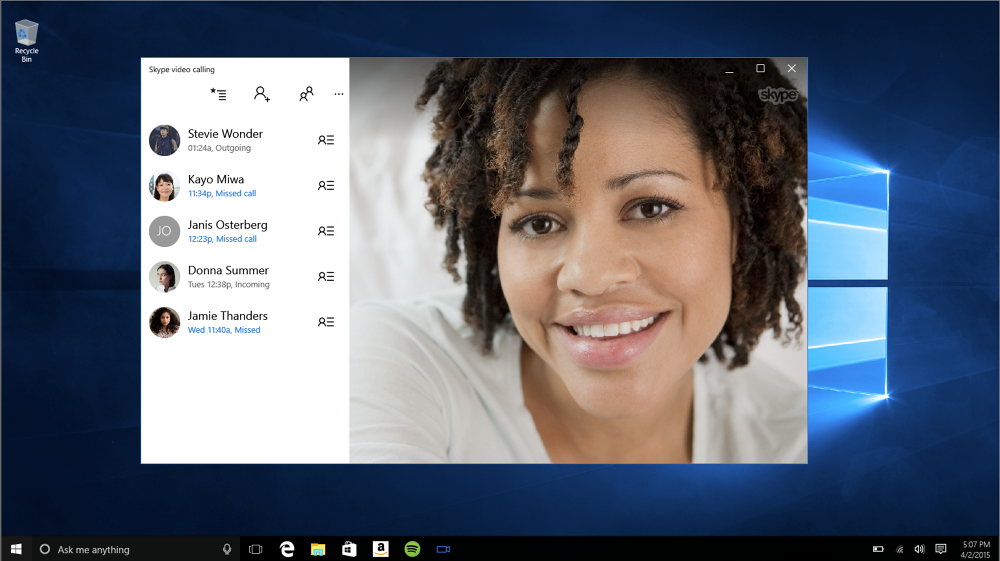Open the more options ellipsis menu
The height and width of the screenshot is (561, 1000).
click(339, 94)
